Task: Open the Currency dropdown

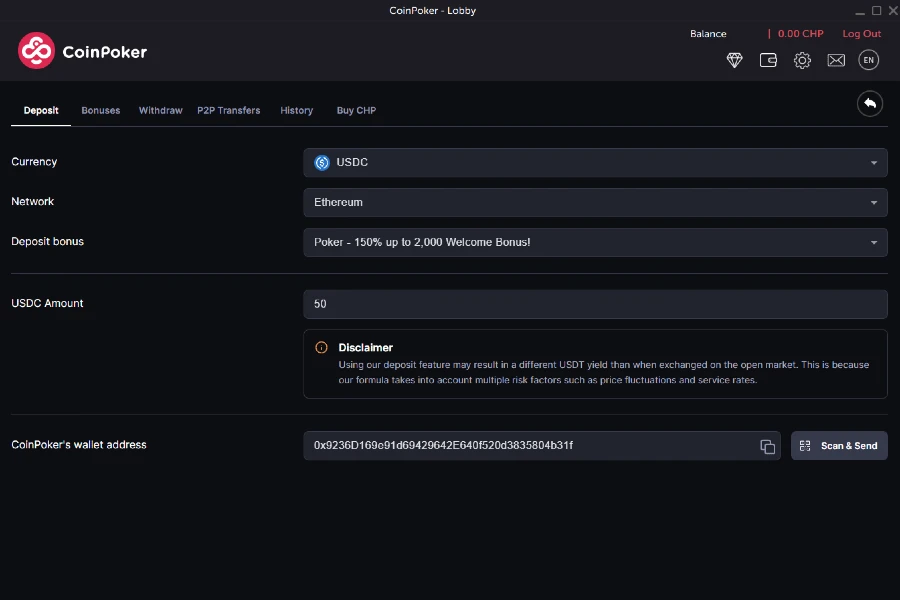Action: [x=595, y=162]
